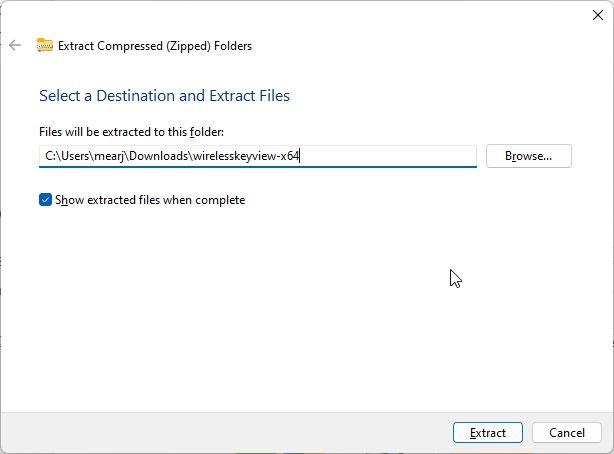The height and width of the screenshot is (454, 614).
Task: Click the "Extract Compressed (Zipped) Folders" title text
Action: click(155, 45)
